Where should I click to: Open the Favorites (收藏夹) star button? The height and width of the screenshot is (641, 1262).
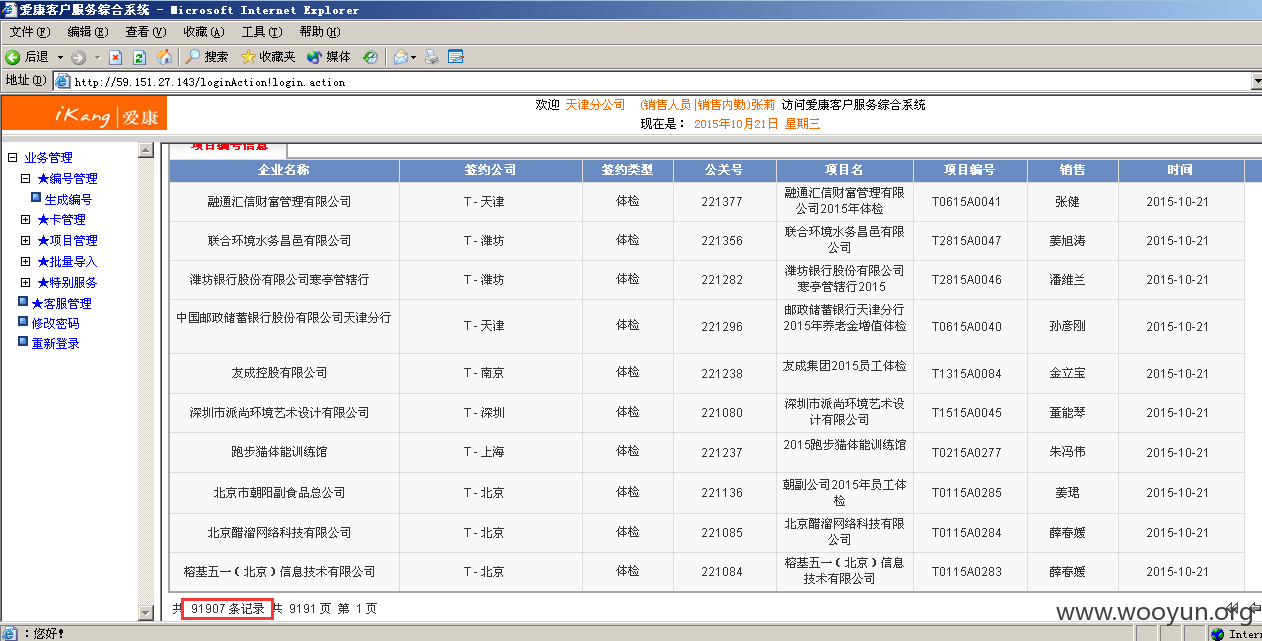268,57
